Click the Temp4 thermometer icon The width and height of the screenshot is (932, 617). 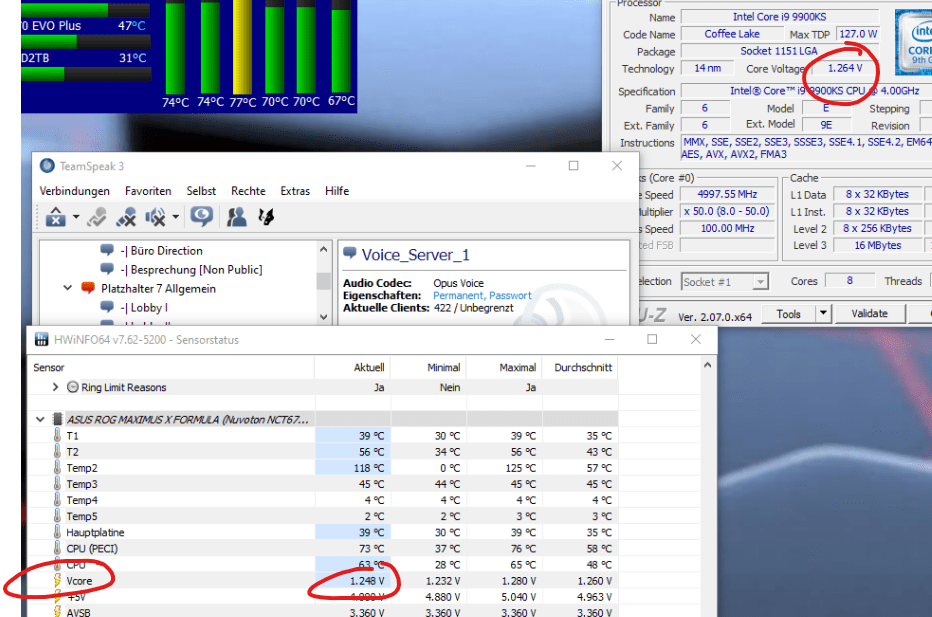57,499
